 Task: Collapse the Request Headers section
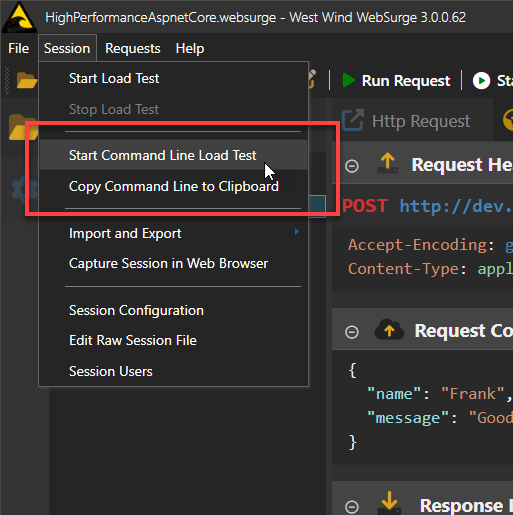click(352, 166)
